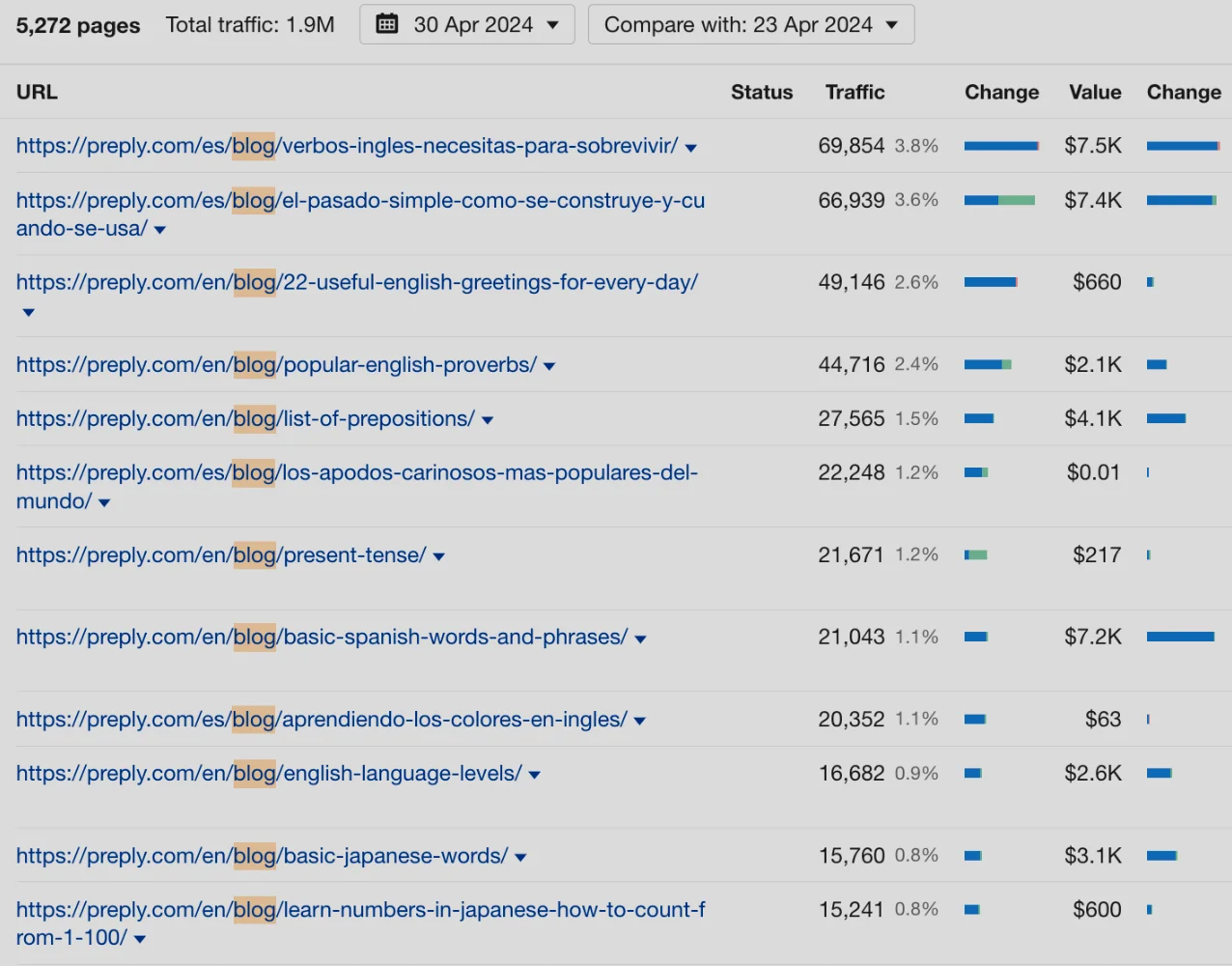Viewport: 1232px width, 966px height.
Task: Expand the basic-spanish-words-and-phrases row arrow
Action: pyautogui.click(x=640, y=637)
